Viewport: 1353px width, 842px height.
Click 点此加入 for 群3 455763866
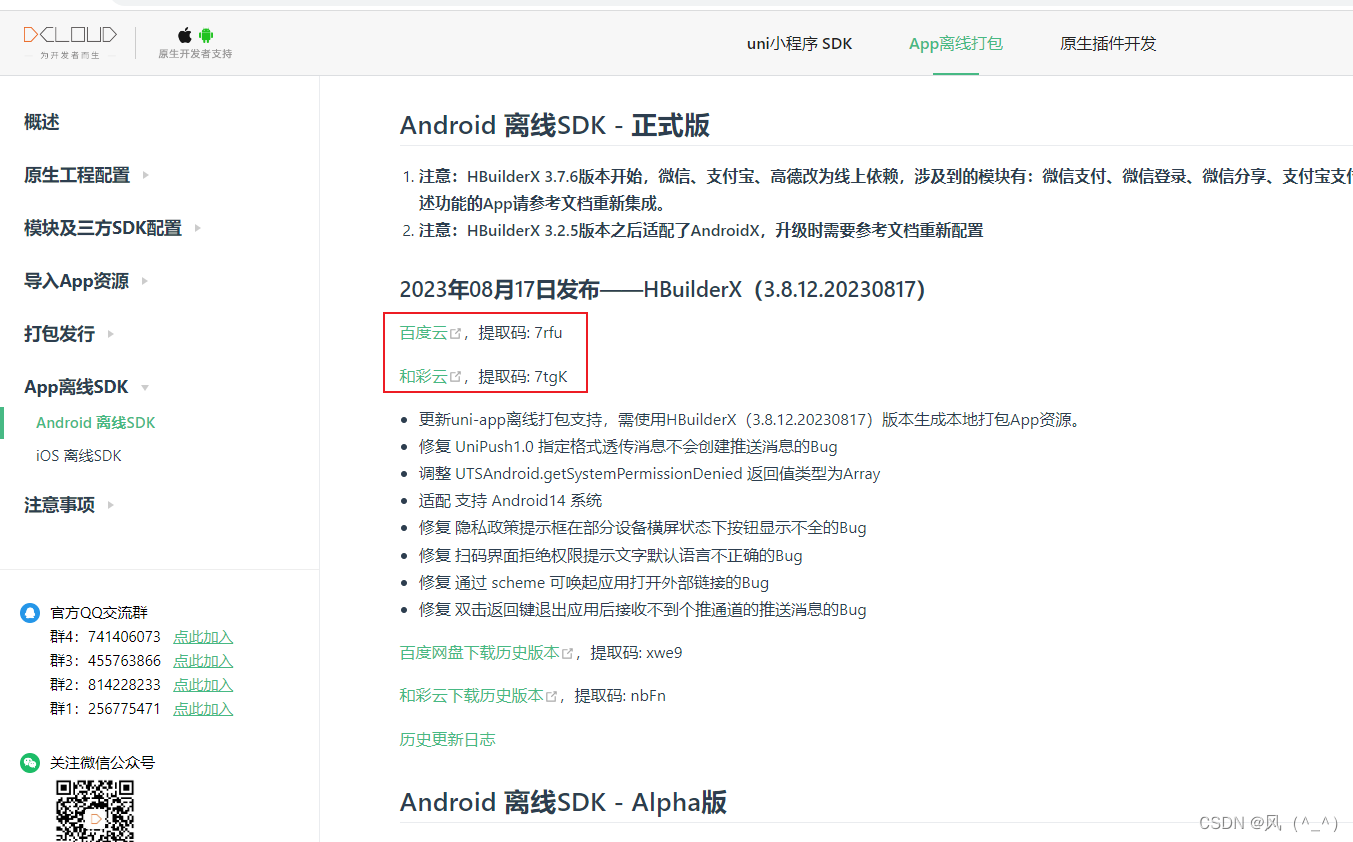[203, 661]
